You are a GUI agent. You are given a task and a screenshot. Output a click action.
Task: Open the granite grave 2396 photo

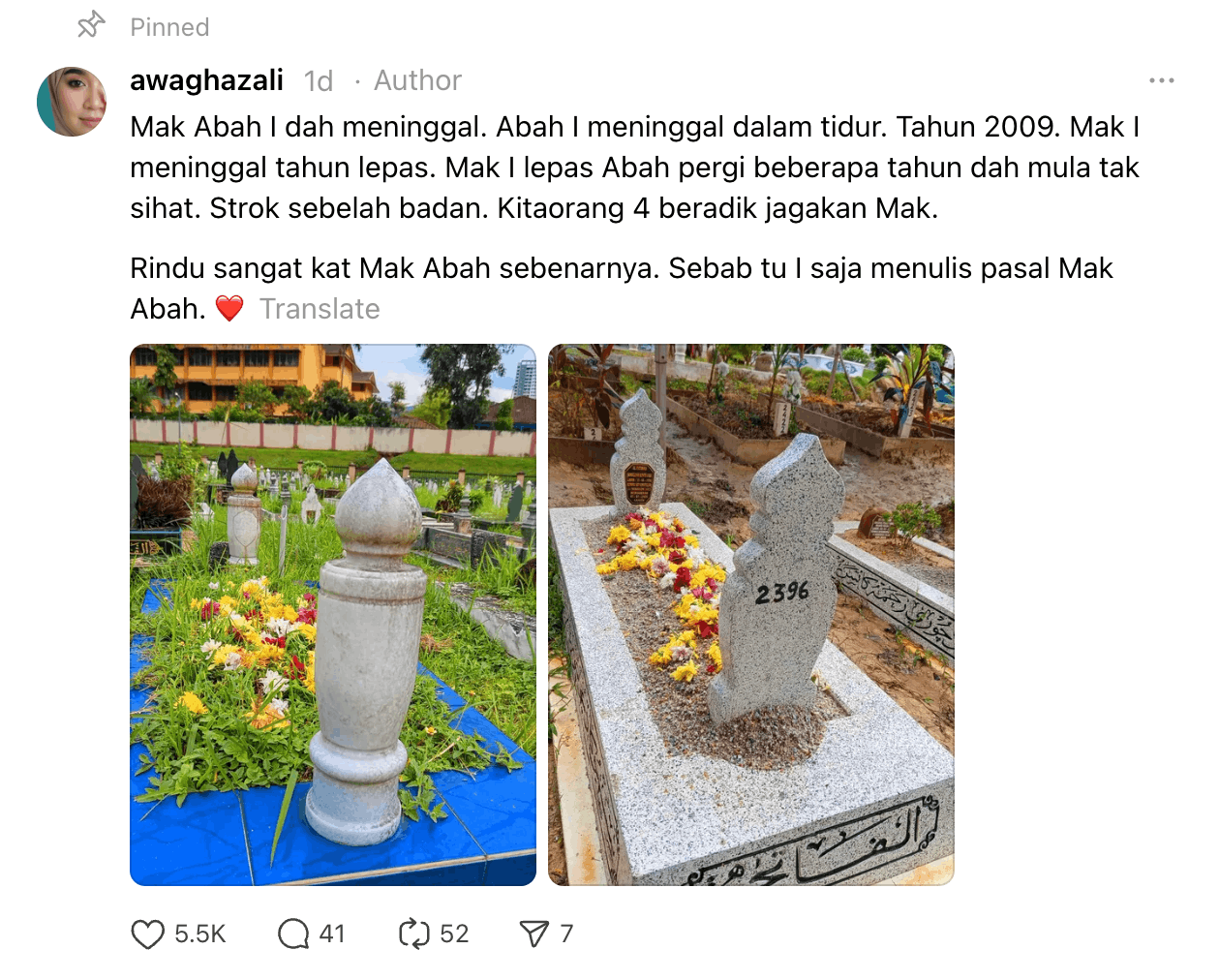pos(751,615)
